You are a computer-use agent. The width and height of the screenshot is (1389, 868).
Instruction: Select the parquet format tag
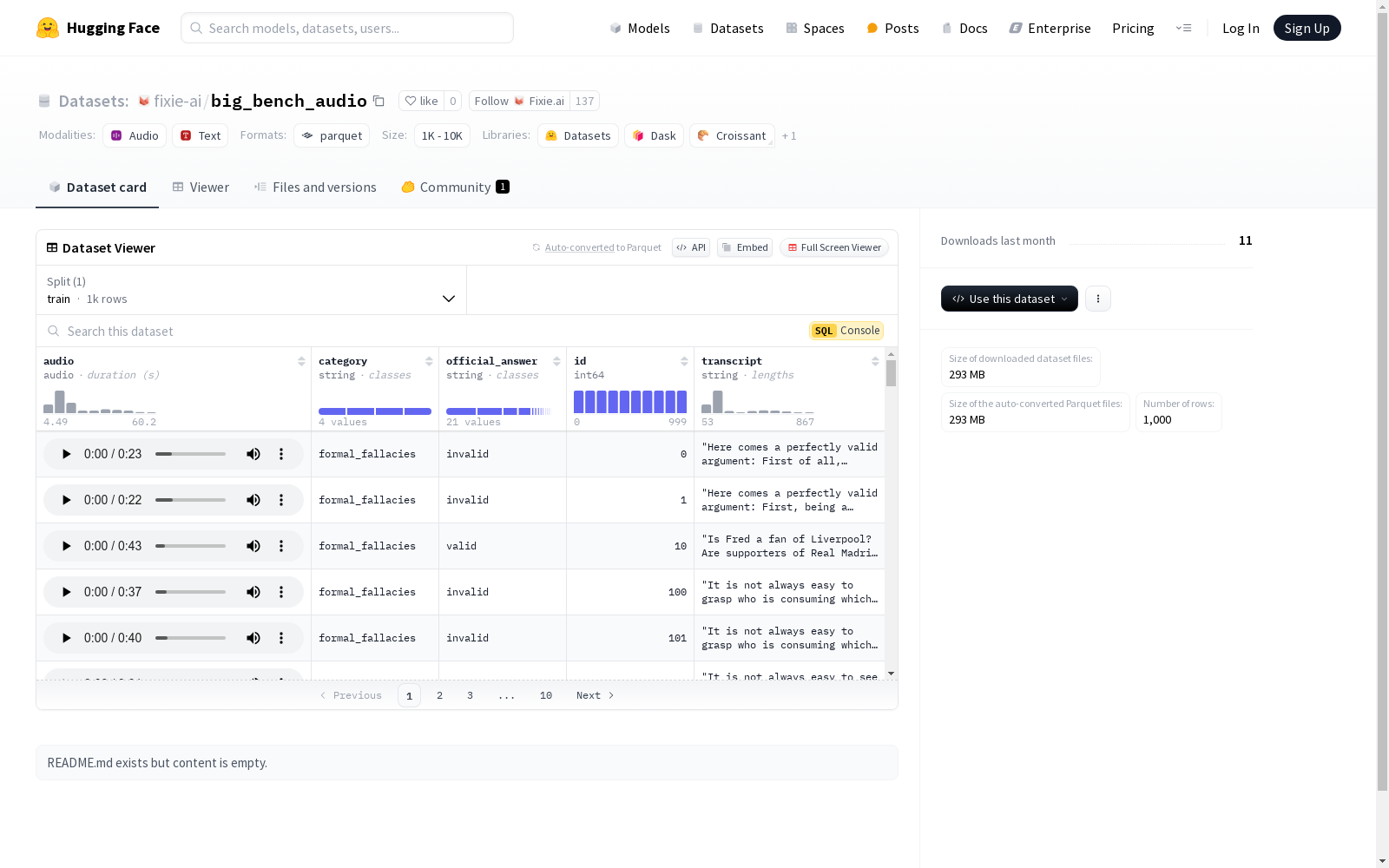pos(332,135)
